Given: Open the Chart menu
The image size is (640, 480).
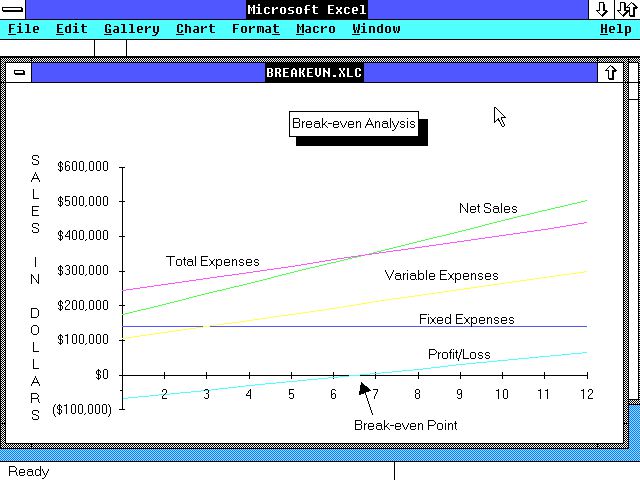Looking at the screenshot, I should pyautogui.click(x=196, y=29).
